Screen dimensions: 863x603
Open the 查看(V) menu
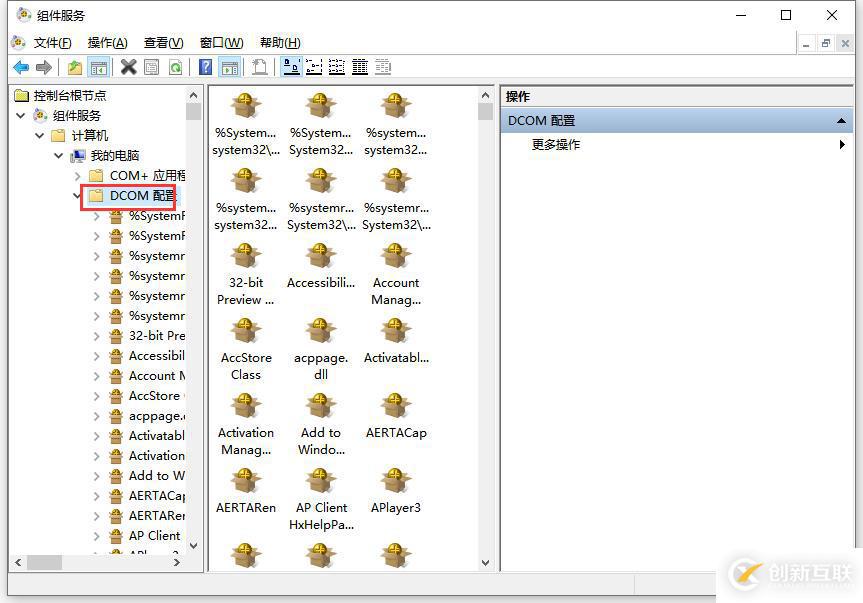(163, 42)
